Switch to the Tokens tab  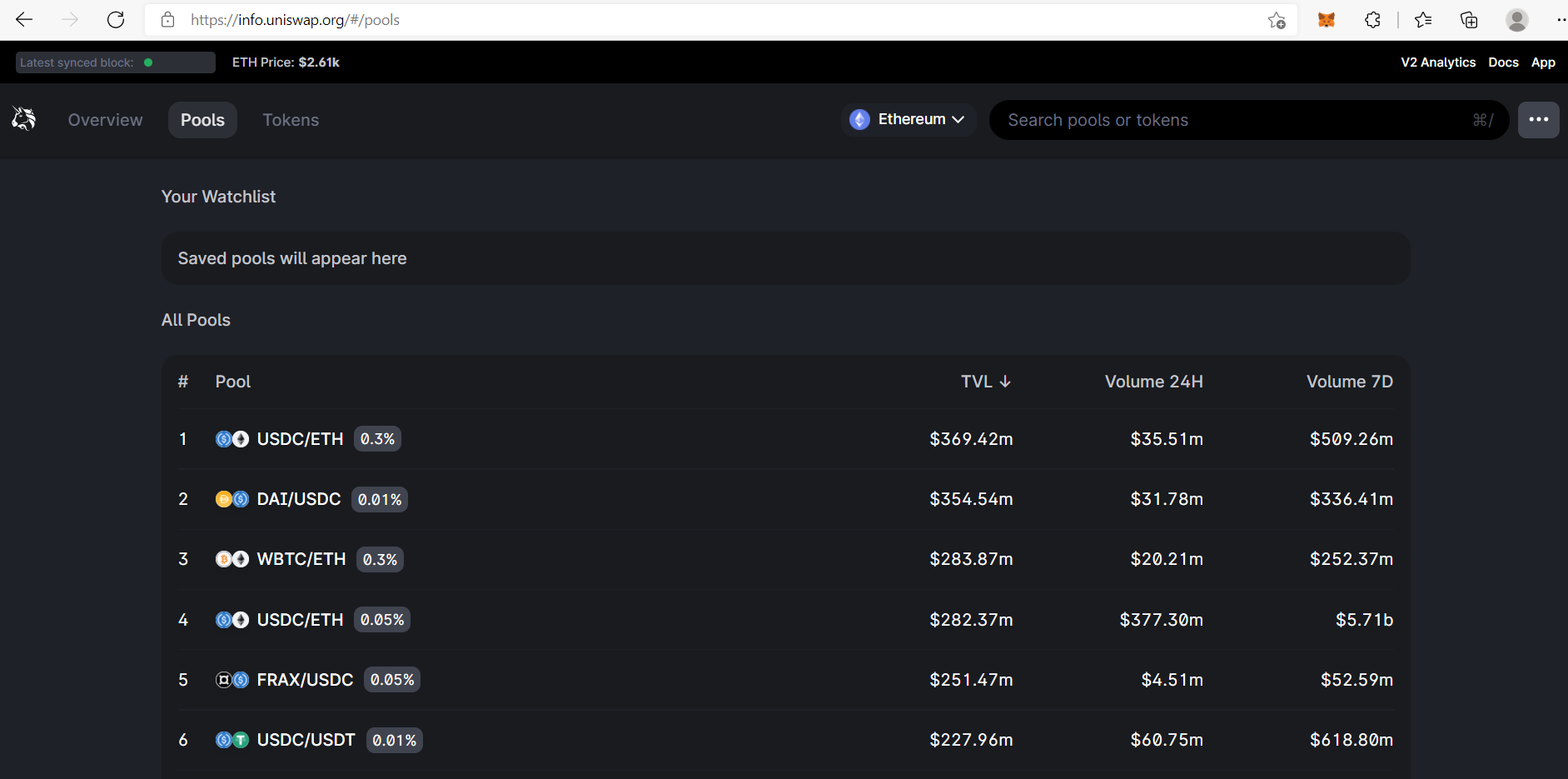click(291, 120)
